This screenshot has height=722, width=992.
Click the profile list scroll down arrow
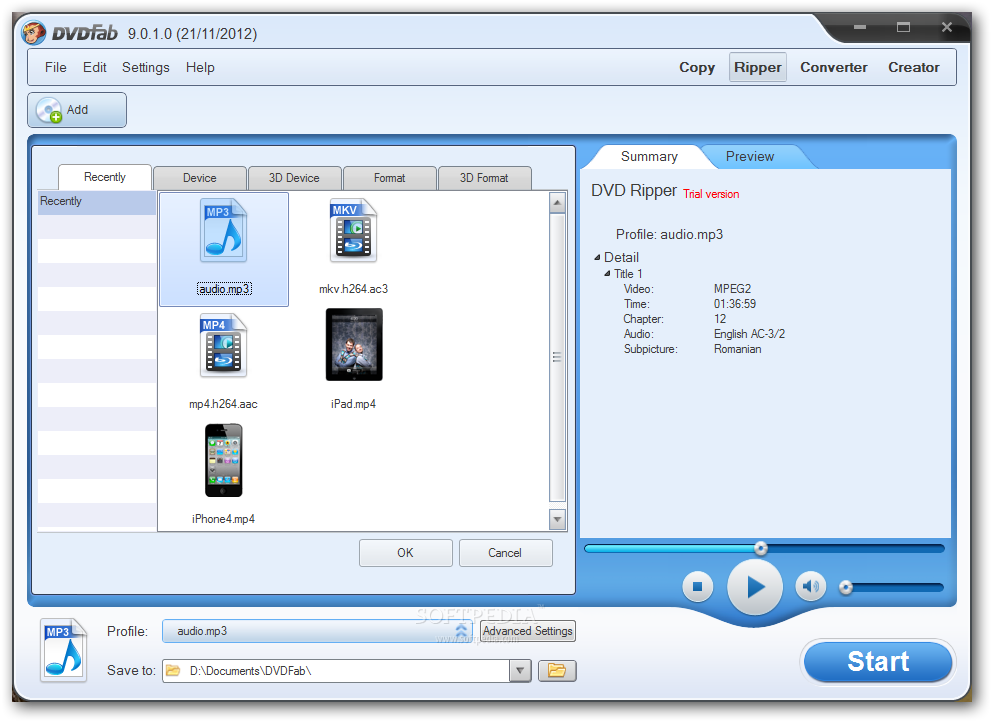click(557, 520)
